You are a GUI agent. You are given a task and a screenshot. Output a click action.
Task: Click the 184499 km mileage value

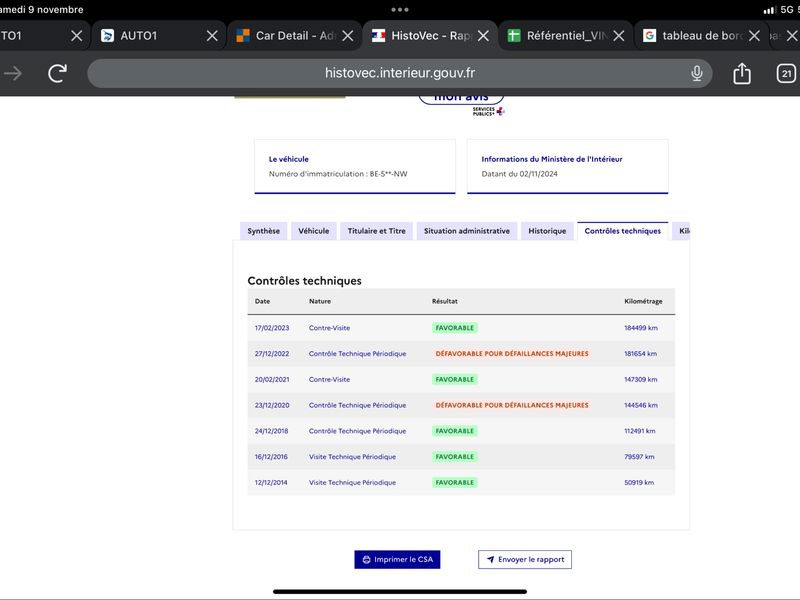pos(641,328)
